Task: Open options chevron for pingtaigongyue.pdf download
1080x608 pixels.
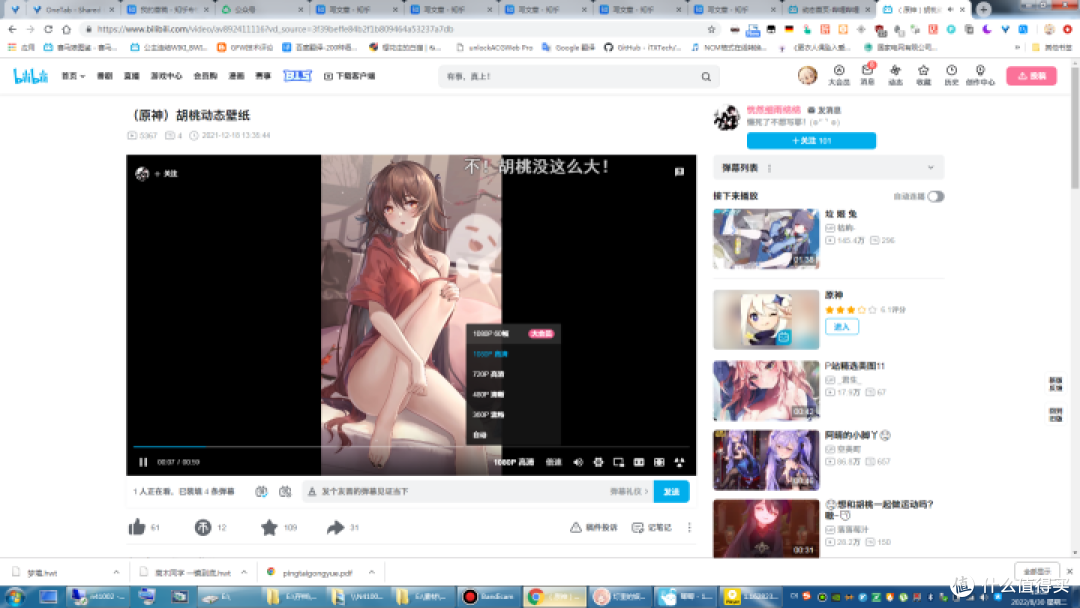Action: [x=371, y=572]
